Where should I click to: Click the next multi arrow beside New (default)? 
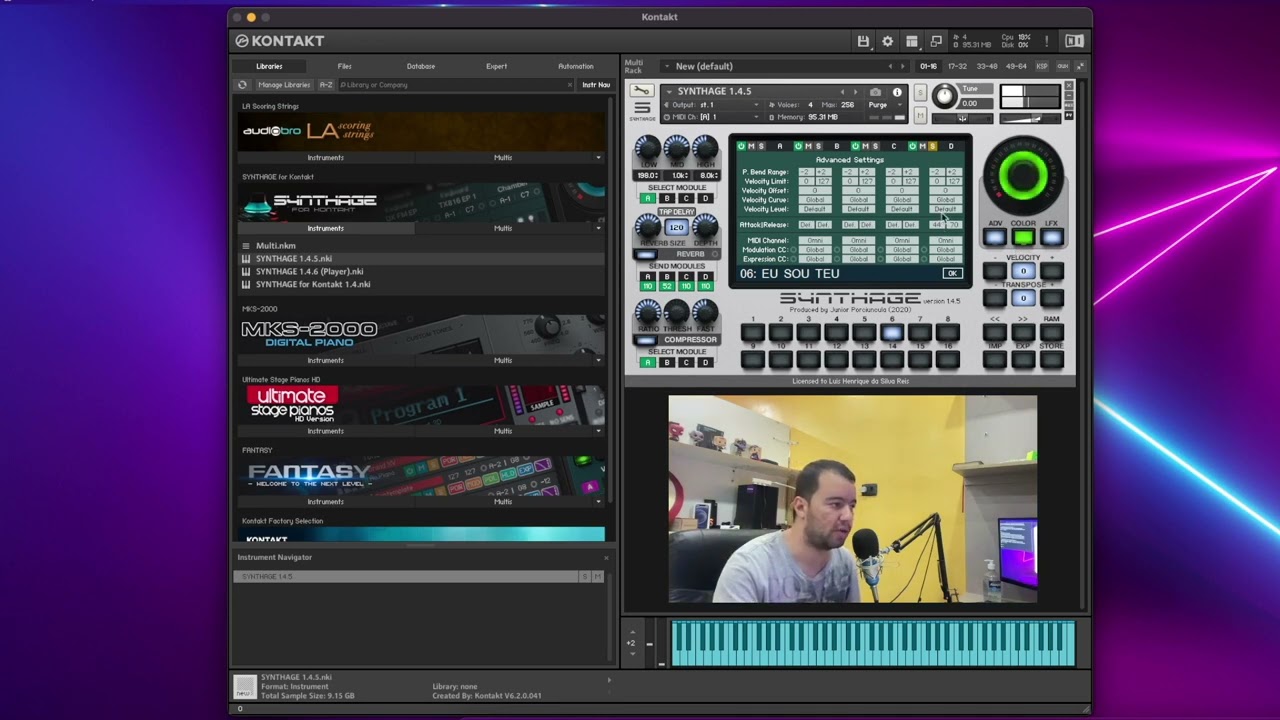coord(903,66)
